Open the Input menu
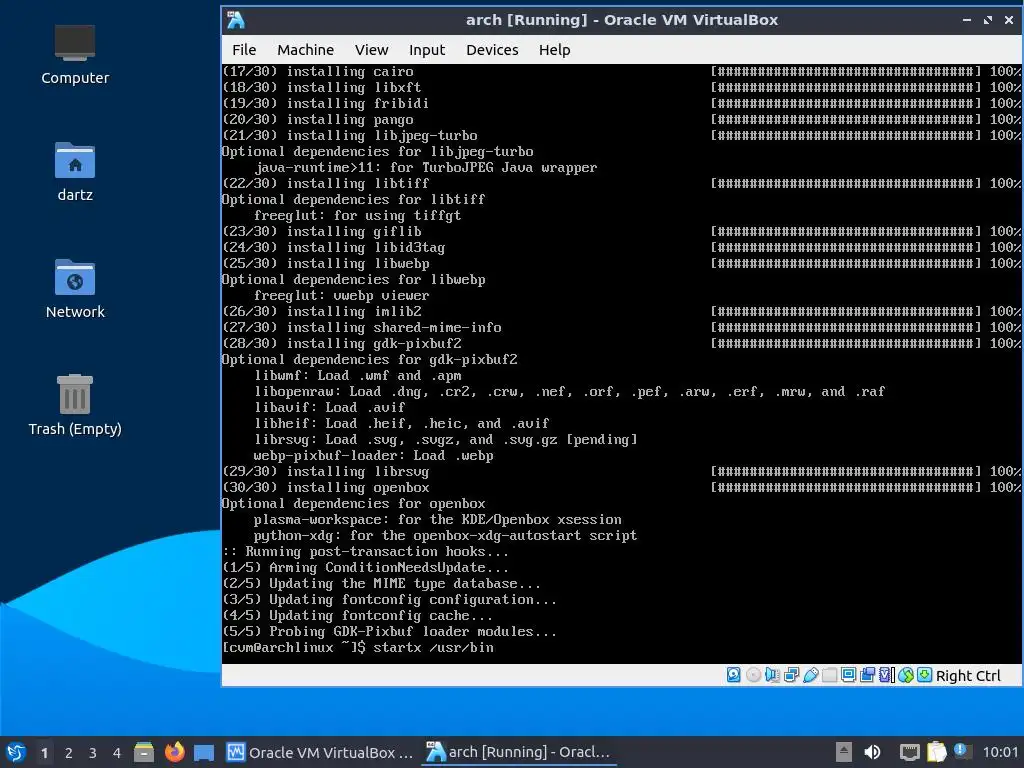 tap(426, 50)
